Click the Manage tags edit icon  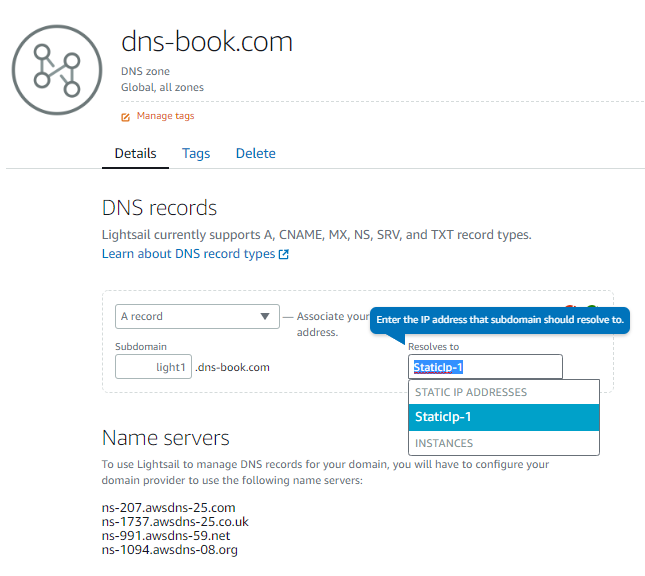pos(125,117)
